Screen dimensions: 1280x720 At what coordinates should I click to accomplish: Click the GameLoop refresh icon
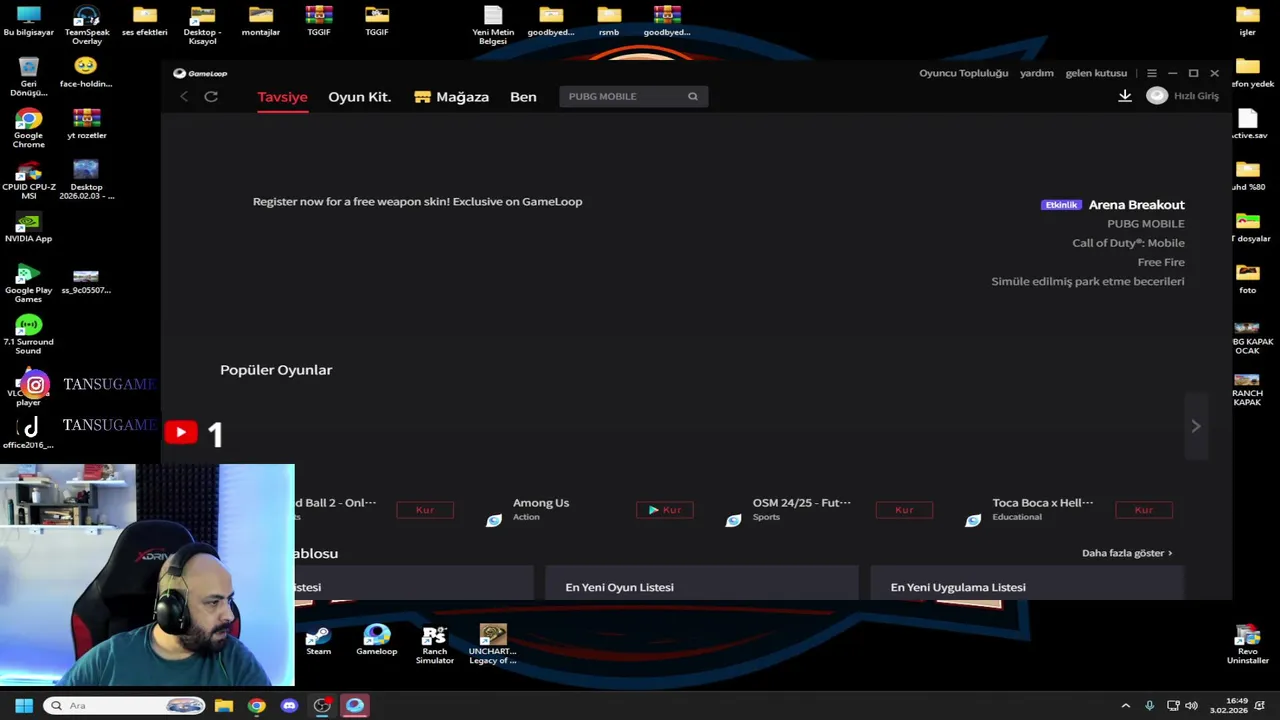click(x=211, y=96)
